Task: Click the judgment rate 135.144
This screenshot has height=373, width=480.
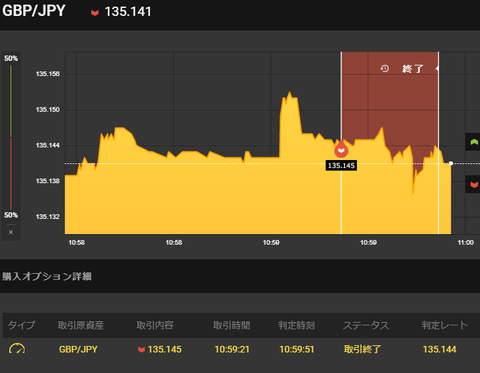Action: (440, 349)
